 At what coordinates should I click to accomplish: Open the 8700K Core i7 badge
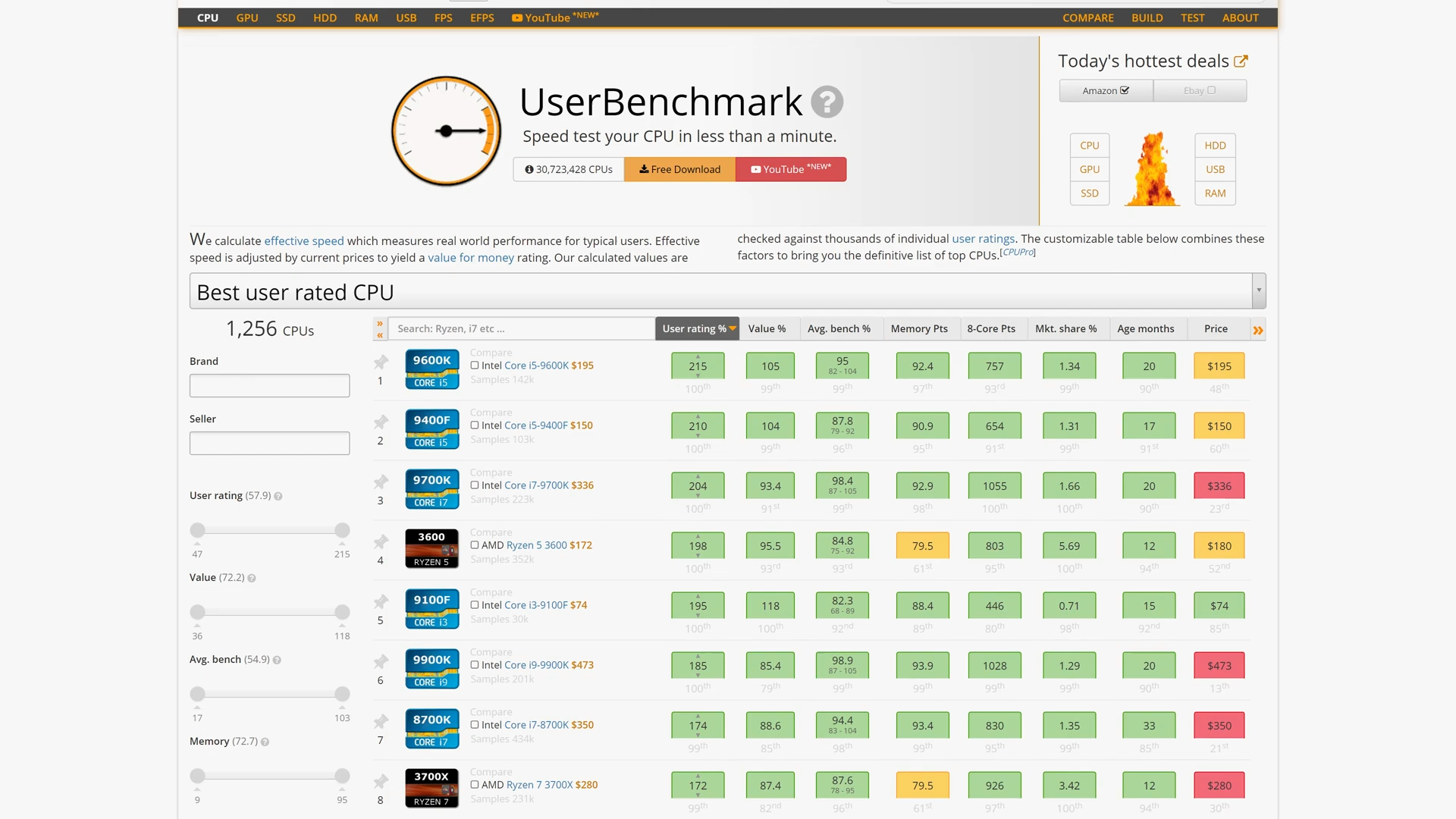pyautogui.click(x=431, y=729)
